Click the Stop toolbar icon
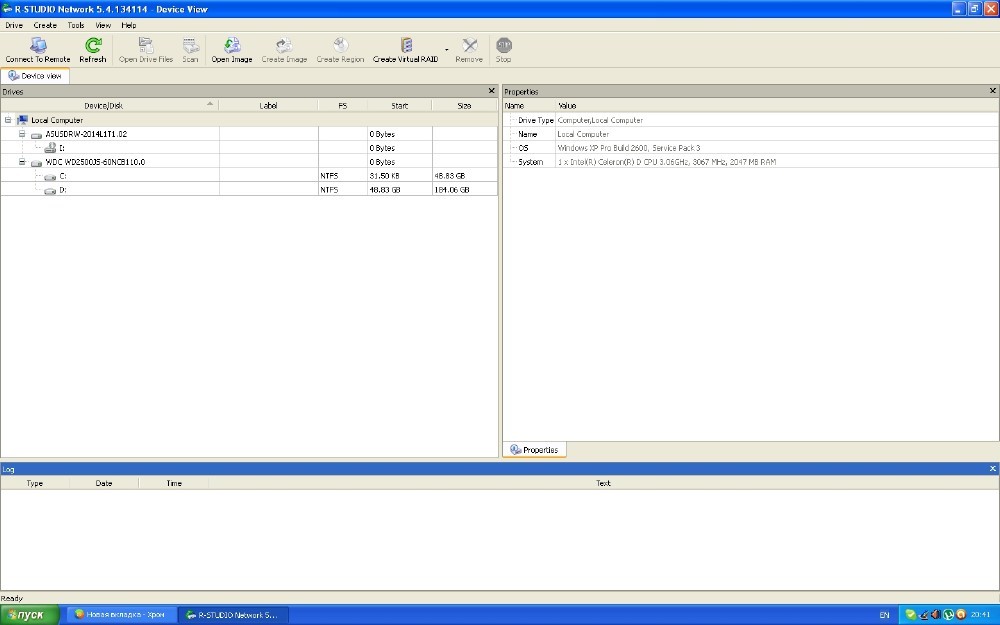Screen dimensions: 1000x625 pyautogui.click(x=504, y=45)
